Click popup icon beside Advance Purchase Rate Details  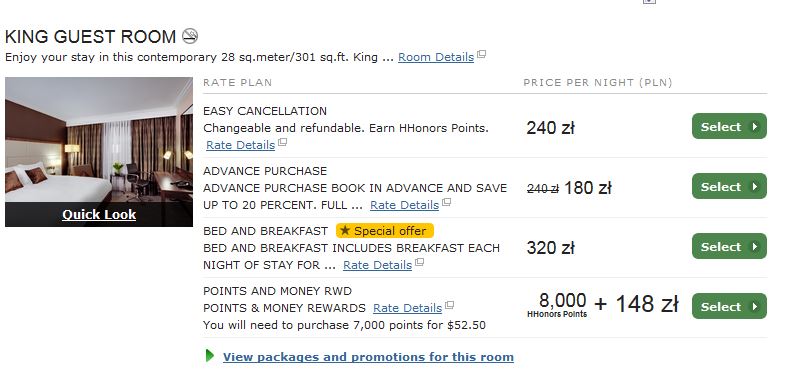coord(447,202)
